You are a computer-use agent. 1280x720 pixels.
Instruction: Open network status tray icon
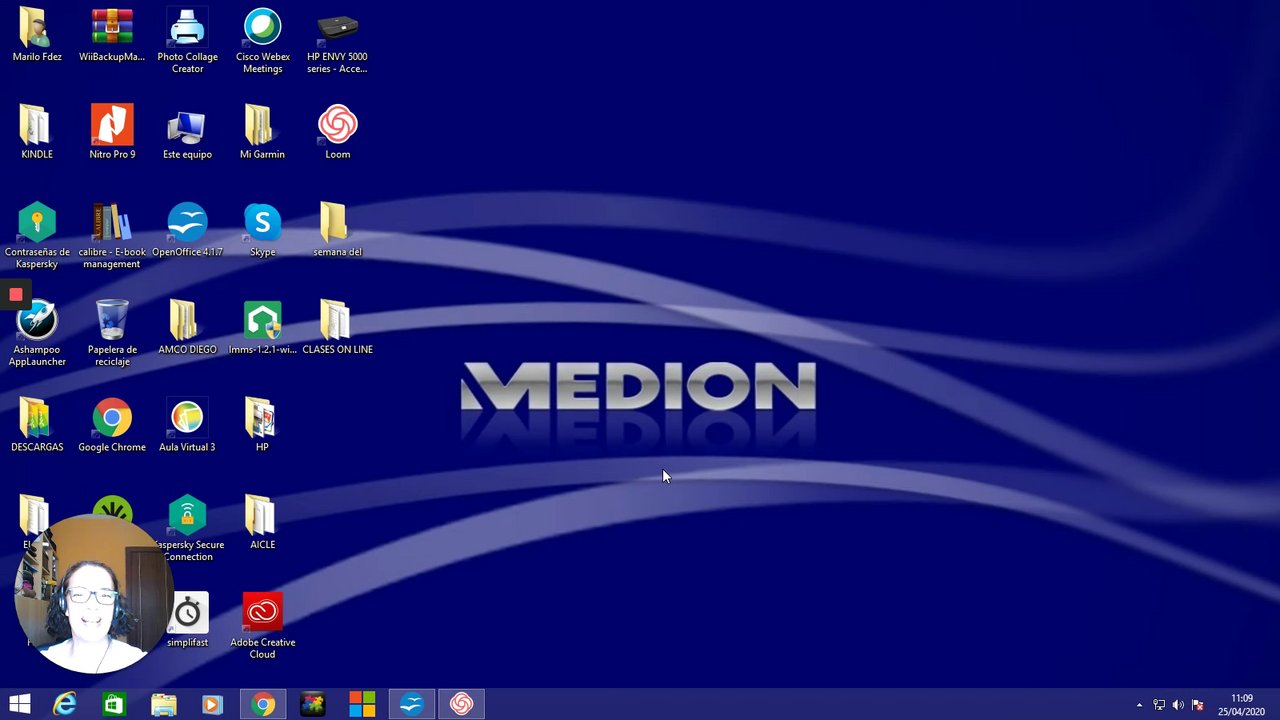(1159, 705)
